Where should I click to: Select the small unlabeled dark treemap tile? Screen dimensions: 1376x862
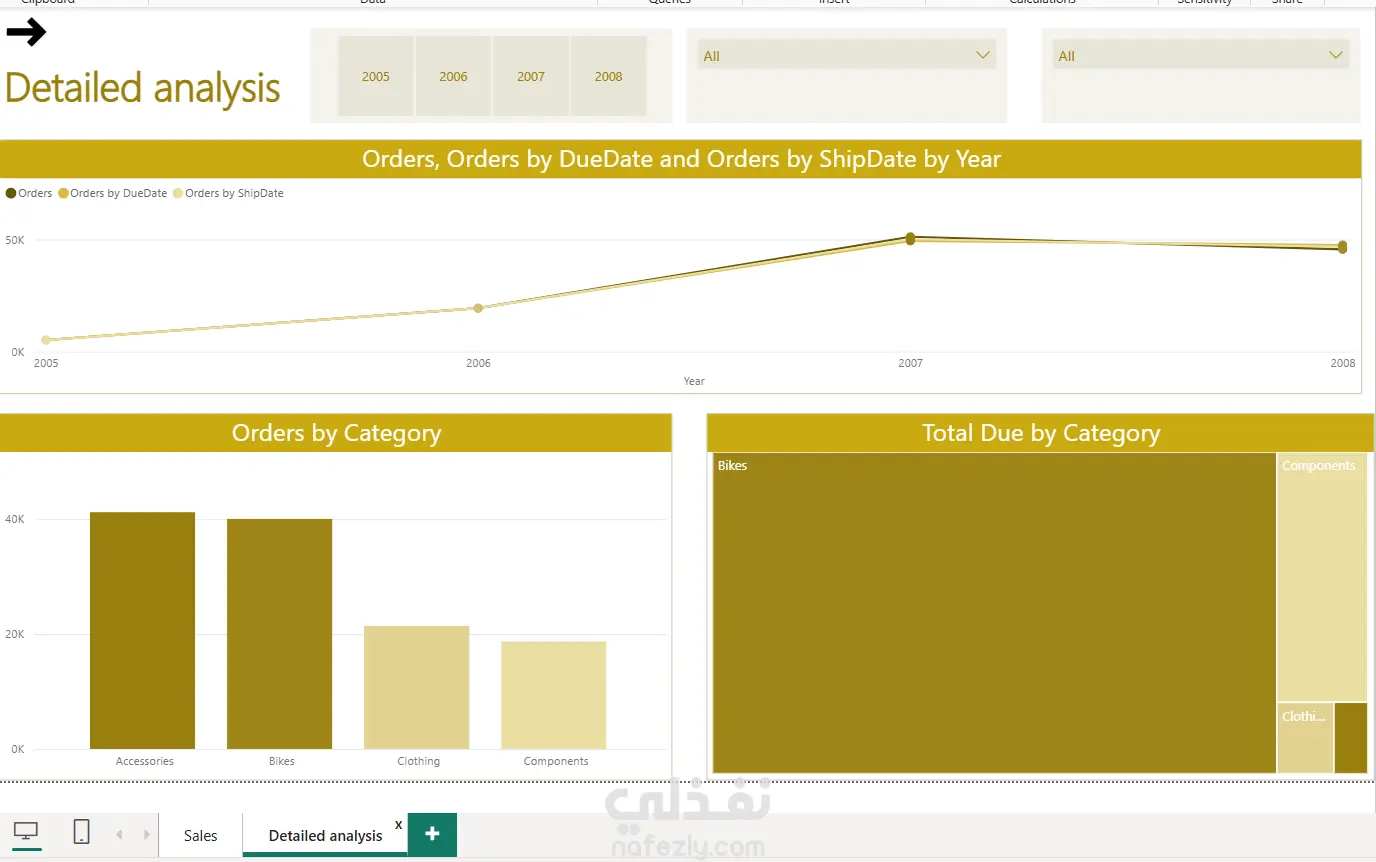(1351, 738)
